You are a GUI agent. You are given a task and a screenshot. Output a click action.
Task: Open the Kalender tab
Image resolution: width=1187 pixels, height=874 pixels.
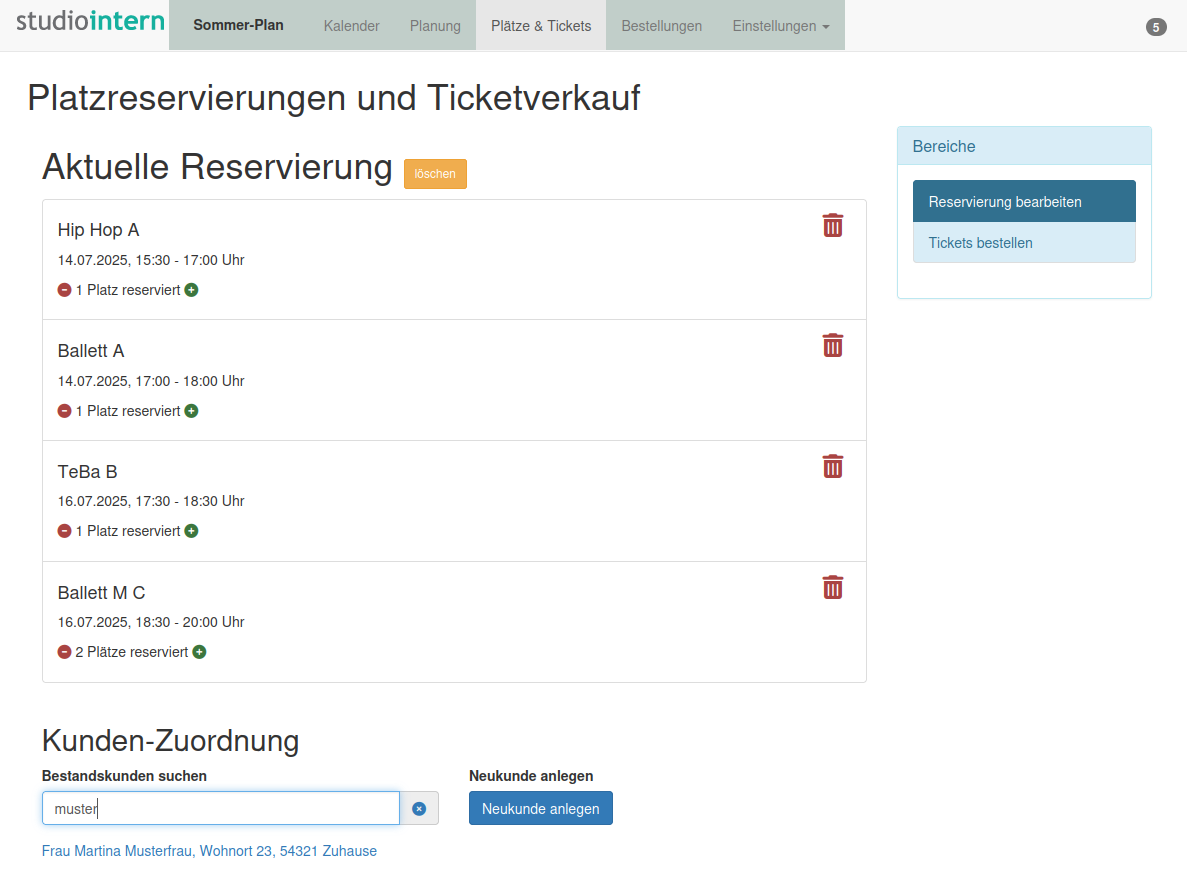[351, 26]
